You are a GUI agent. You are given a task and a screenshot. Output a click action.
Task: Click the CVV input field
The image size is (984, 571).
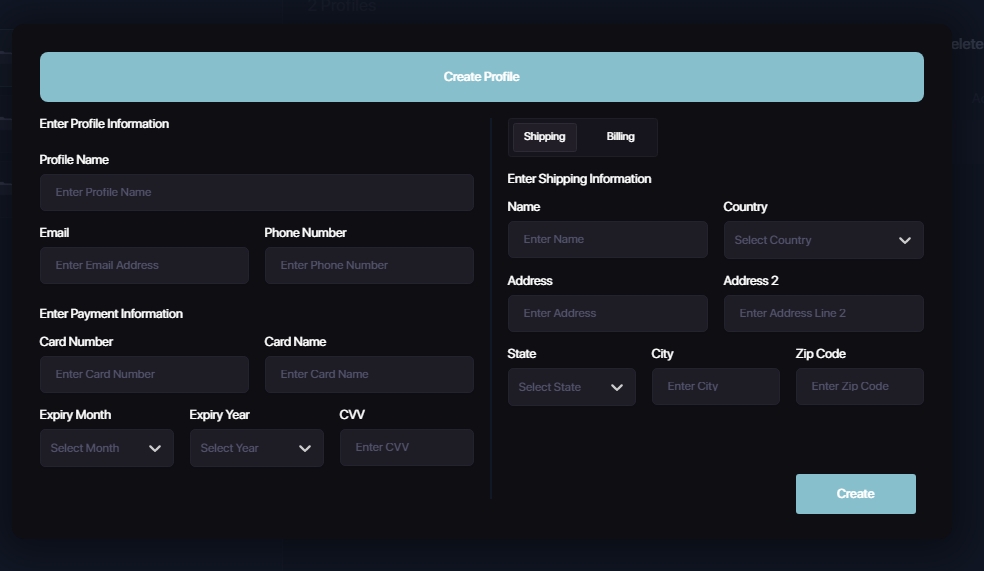[406, 447]
